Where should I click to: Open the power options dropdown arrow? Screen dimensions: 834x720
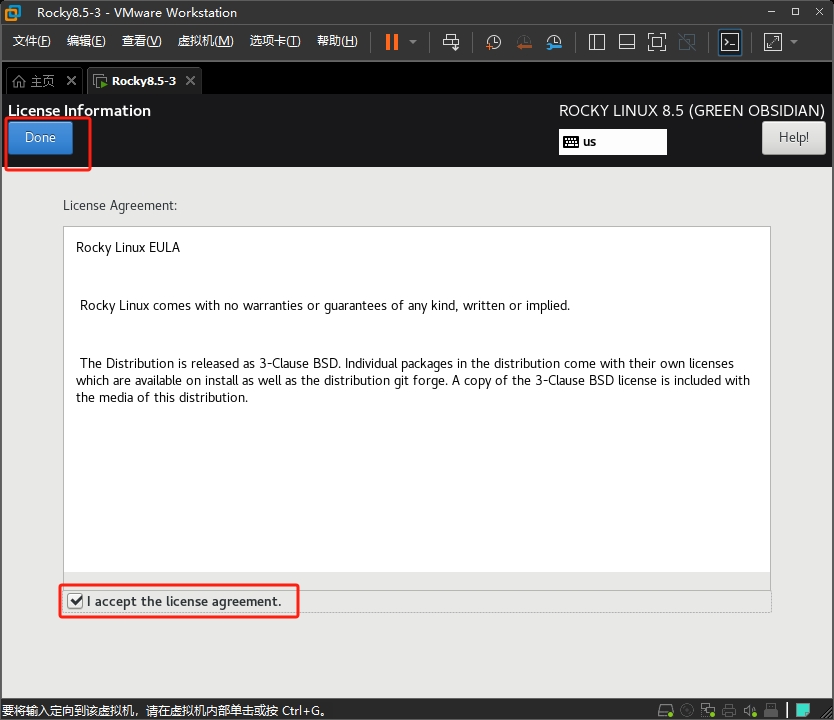(x=413, y=42)
